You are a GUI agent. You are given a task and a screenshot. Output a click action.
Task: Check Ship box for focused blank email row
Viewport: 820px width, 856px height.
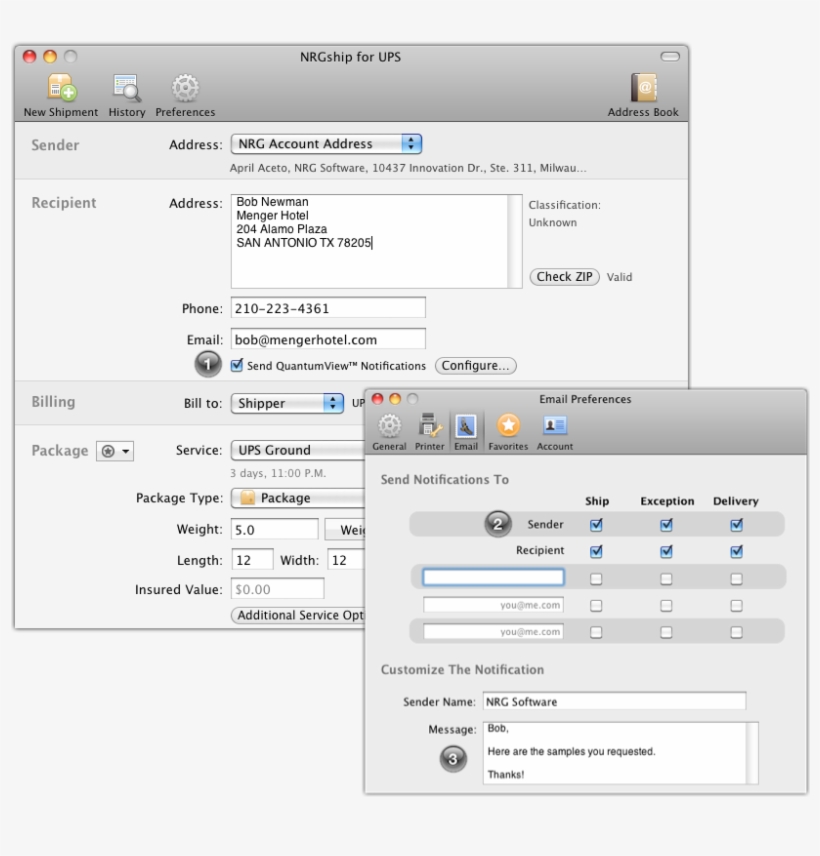(x=596, y=579)
